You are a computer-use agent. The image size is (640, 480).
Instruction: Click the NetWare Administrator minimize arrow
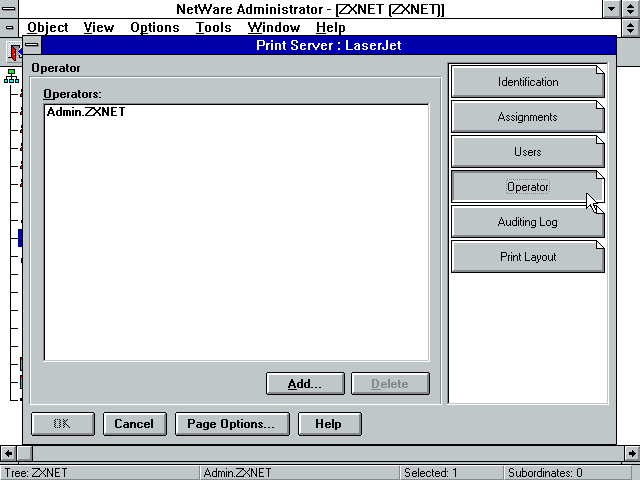pos(611,9)
